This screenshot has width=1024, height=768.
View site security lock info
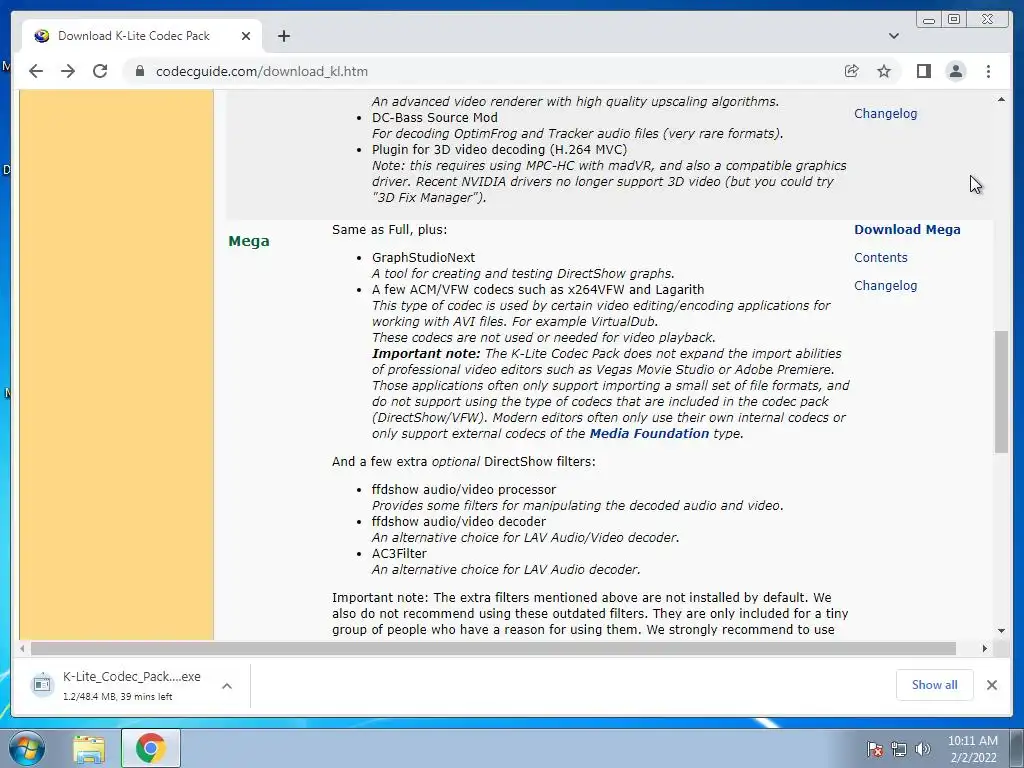pos(139,71)
